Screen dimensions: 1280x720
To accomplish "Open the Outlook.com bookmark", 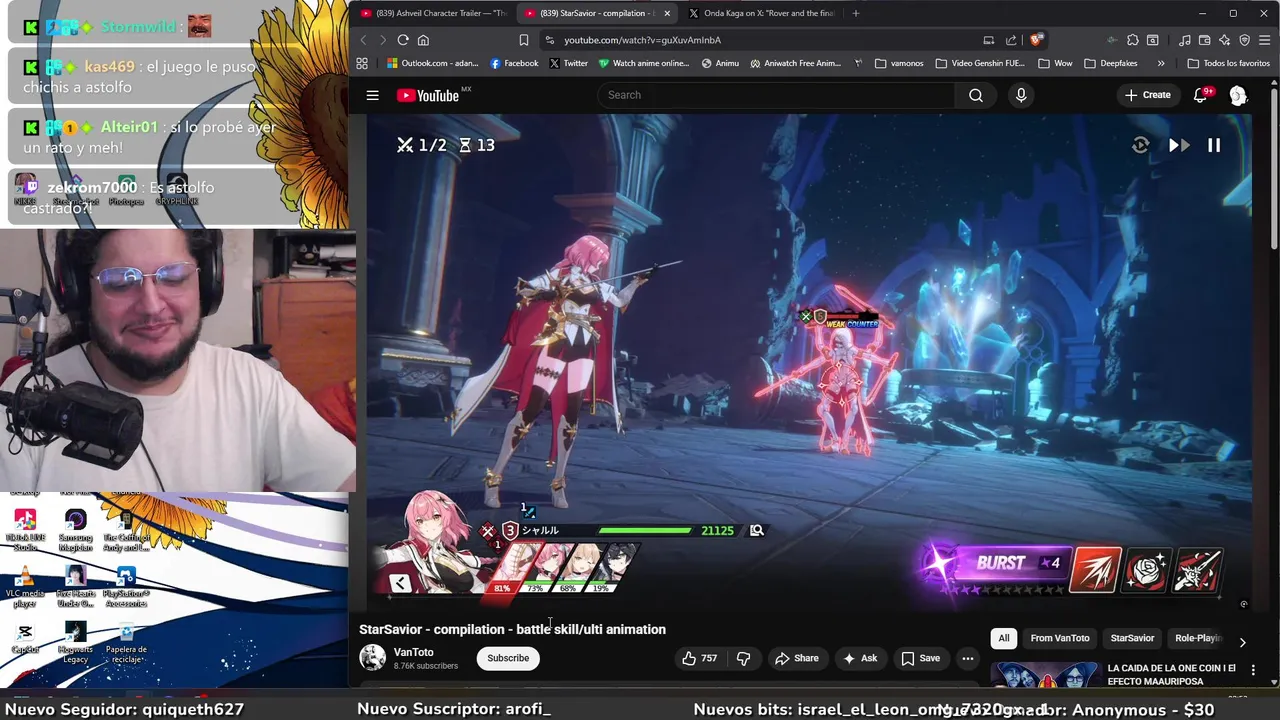I will (x=433, y=63).
